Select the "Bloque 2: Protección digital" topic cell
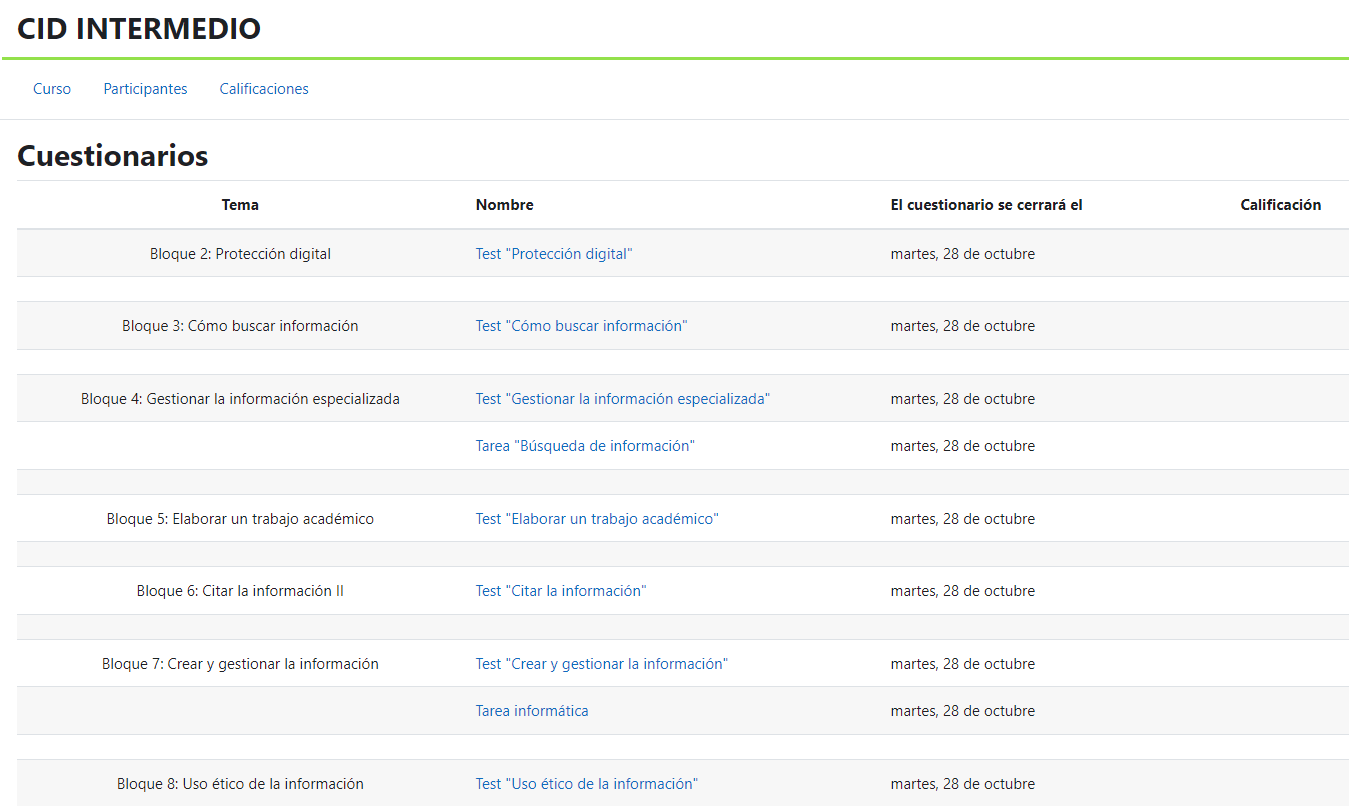The height and width of the screenshot is (806, 1349). (240, 254)
